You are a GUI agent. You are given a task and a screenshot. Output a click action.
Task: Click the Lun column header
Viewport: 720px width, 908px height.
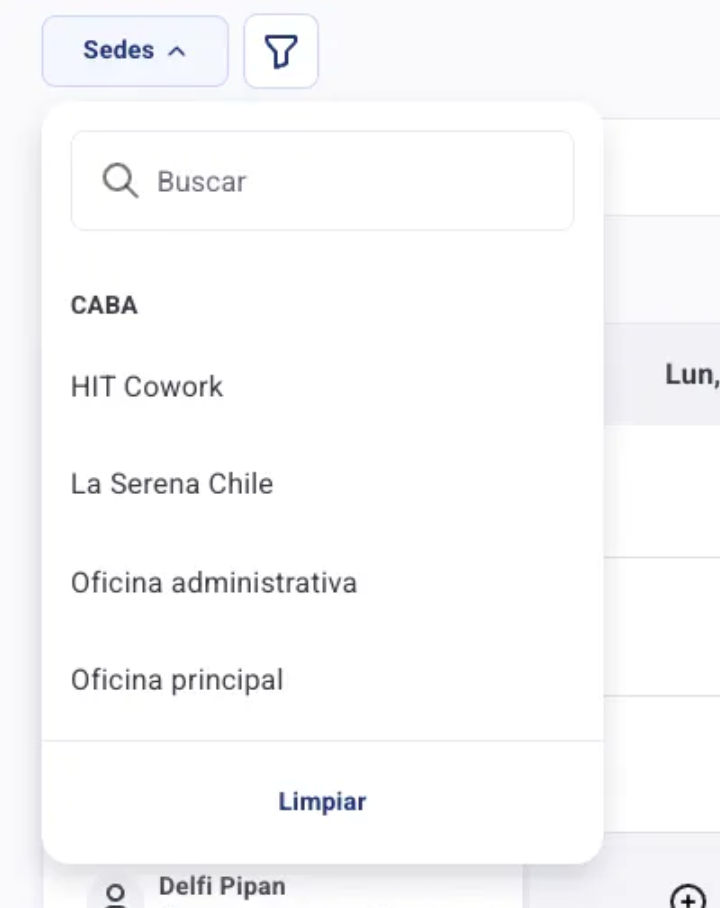(x=691, y=375)
